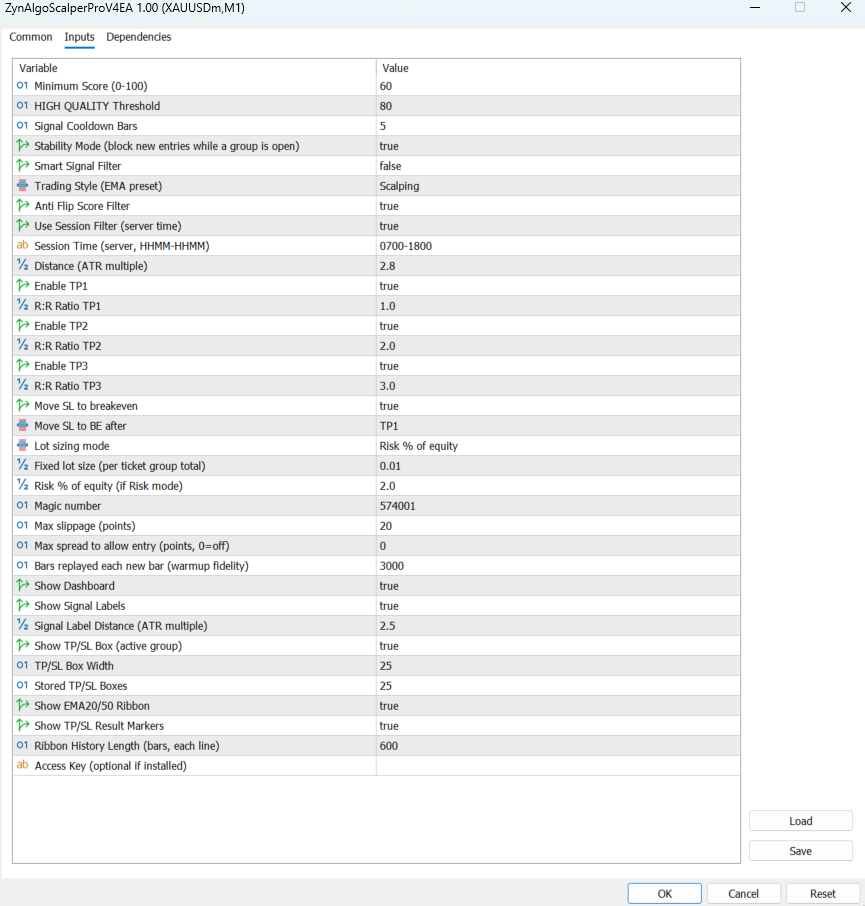Click the fraction icon beside R:R Ratio TP3

click(23, 385)
